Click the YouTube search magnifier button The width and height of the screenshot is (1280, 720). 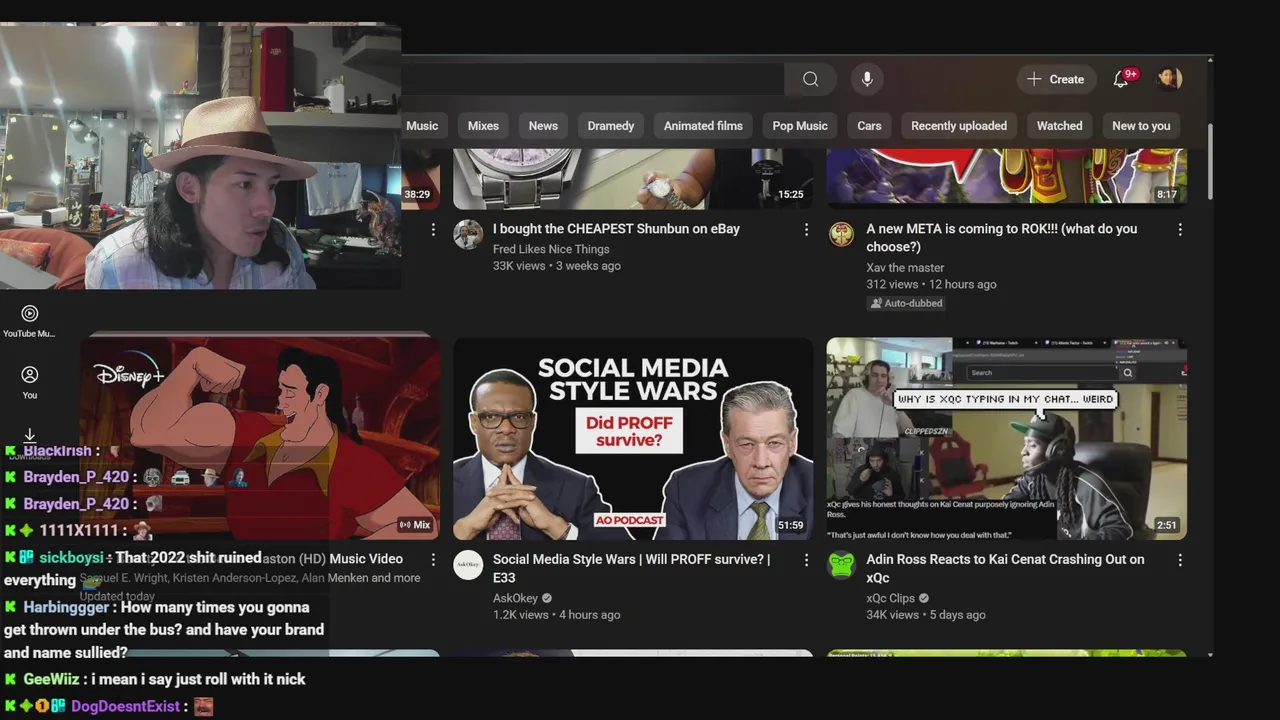tap(811, 79)
